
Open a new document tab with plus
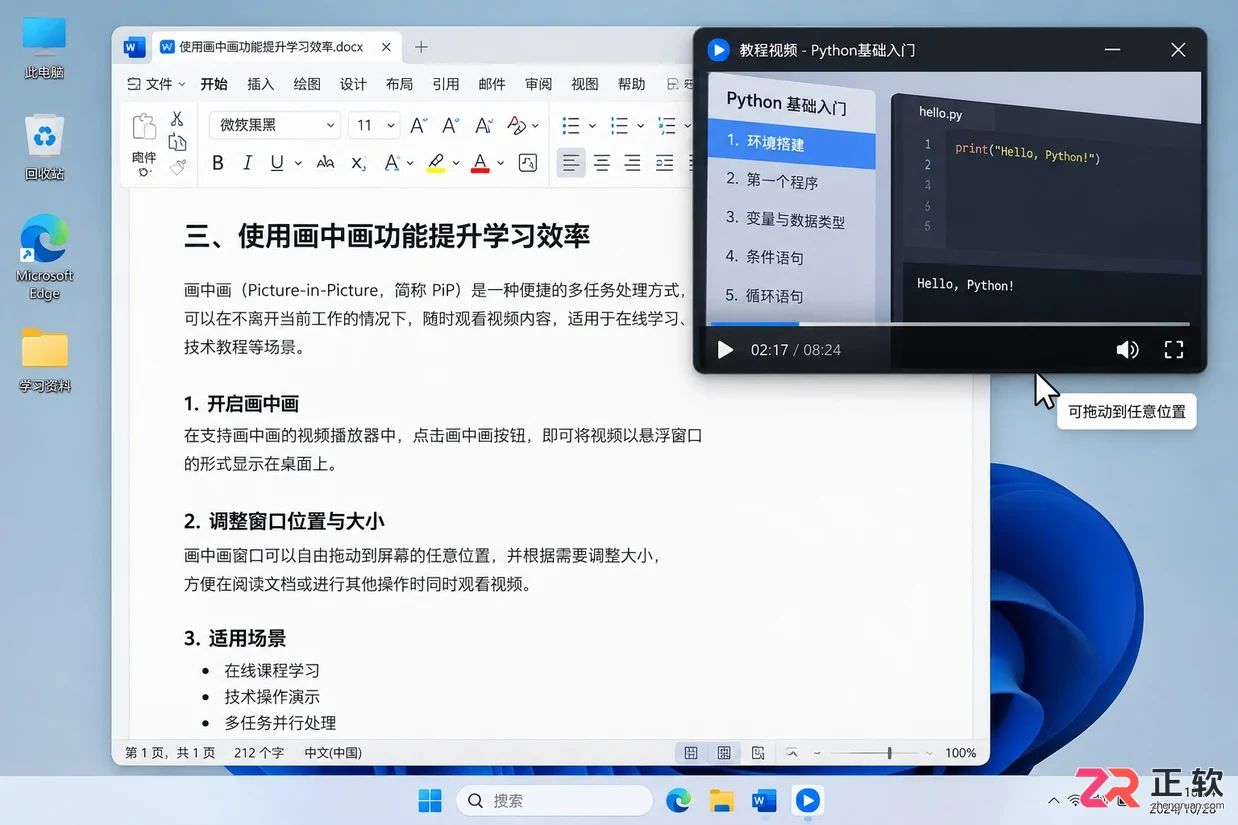pyautogui.click(x=421, y=47)
